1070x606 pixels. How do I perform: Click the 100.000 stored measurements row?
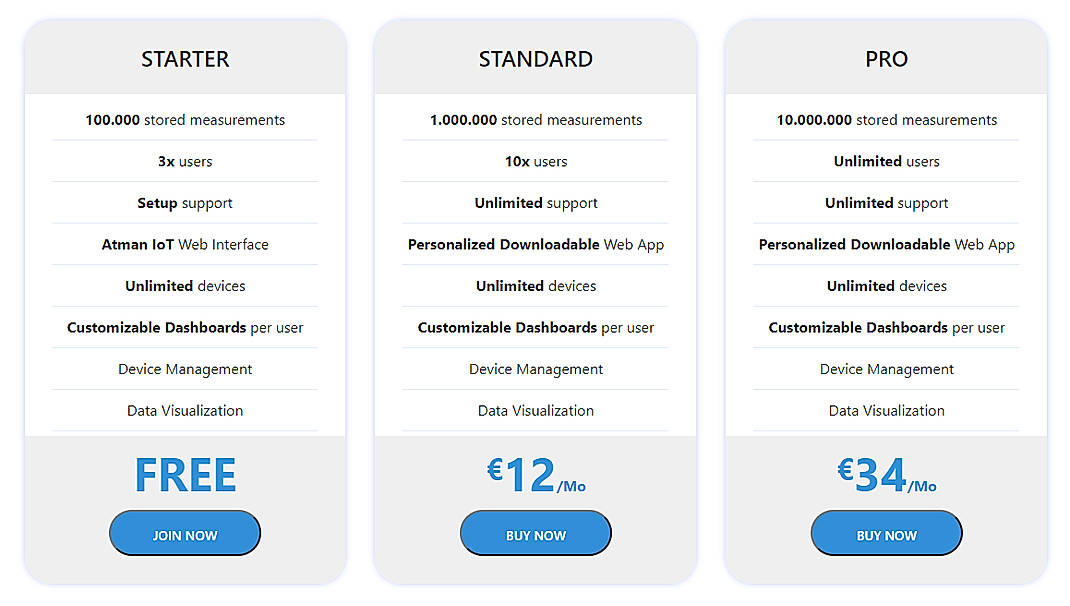[x=185, y=119]
